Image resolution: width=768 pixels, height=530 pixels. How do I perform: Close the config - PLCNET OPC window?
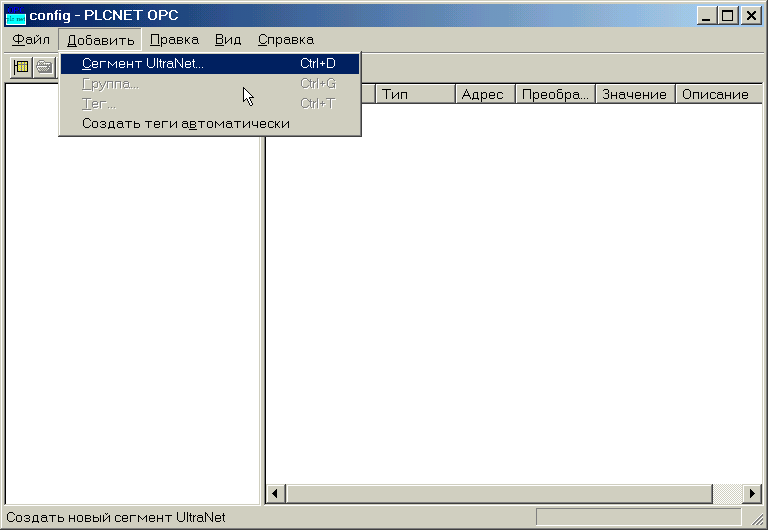(x=751, y=16)
